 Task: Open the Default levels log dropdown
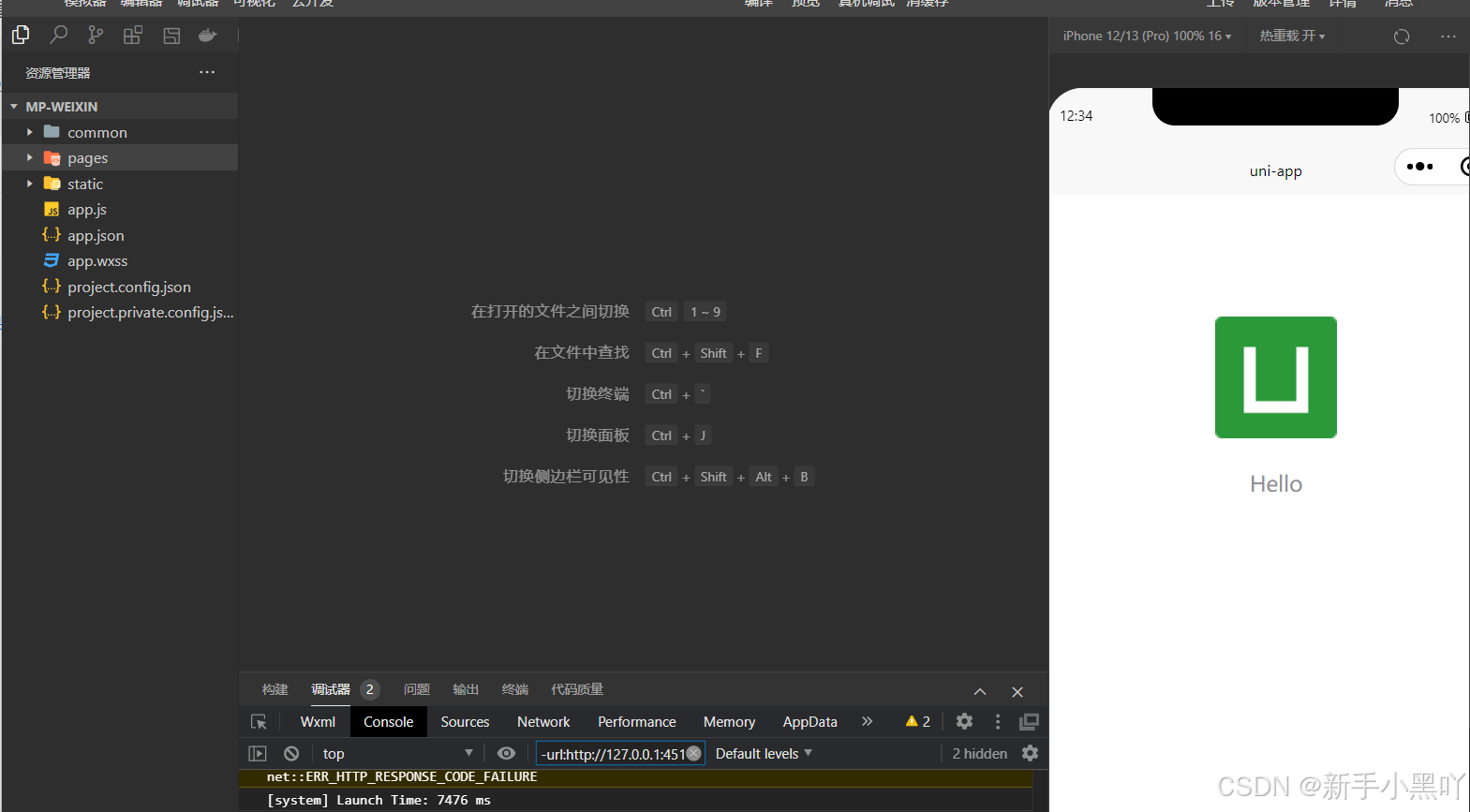764,753
